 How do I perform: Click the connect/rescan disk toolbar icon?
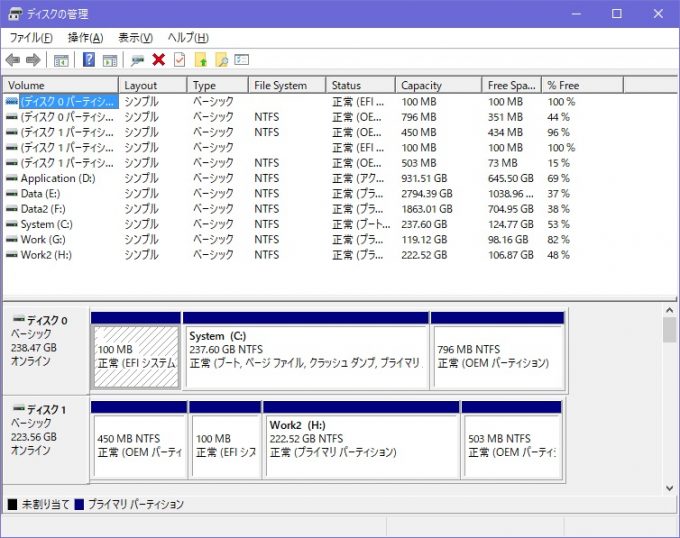(137, 60)
